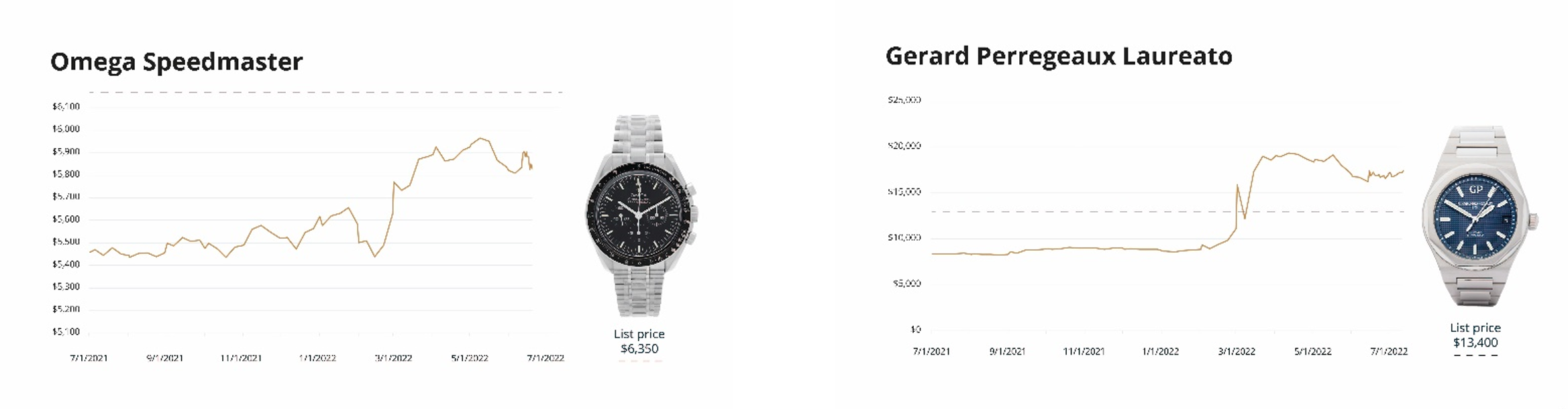This screenshot has height=409, width=1568.
Task: Click the Omega Speedmaster watch image
Action: pos(640,216)
